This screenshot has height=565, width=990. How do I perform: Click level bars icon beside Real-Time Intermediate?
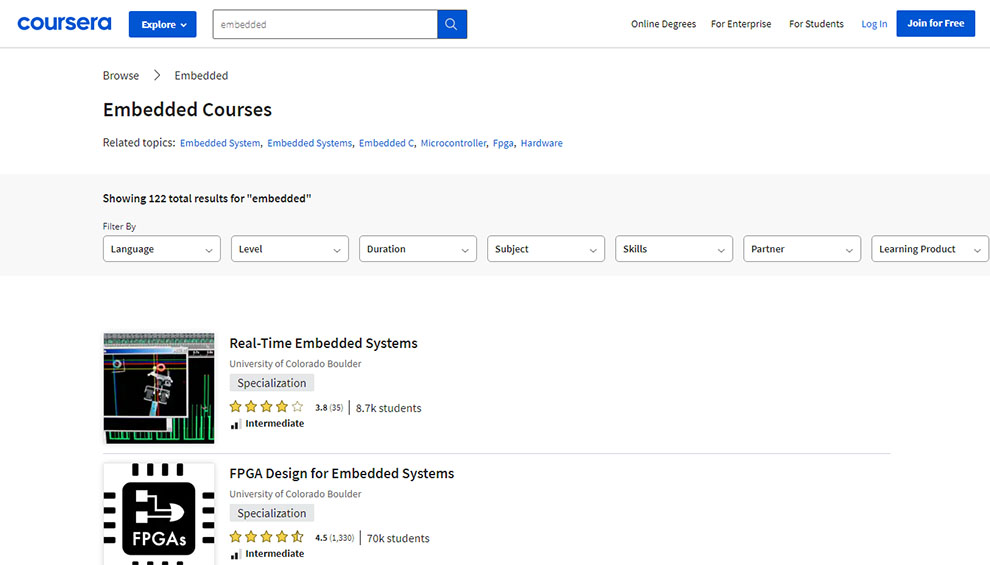[235, 424]
